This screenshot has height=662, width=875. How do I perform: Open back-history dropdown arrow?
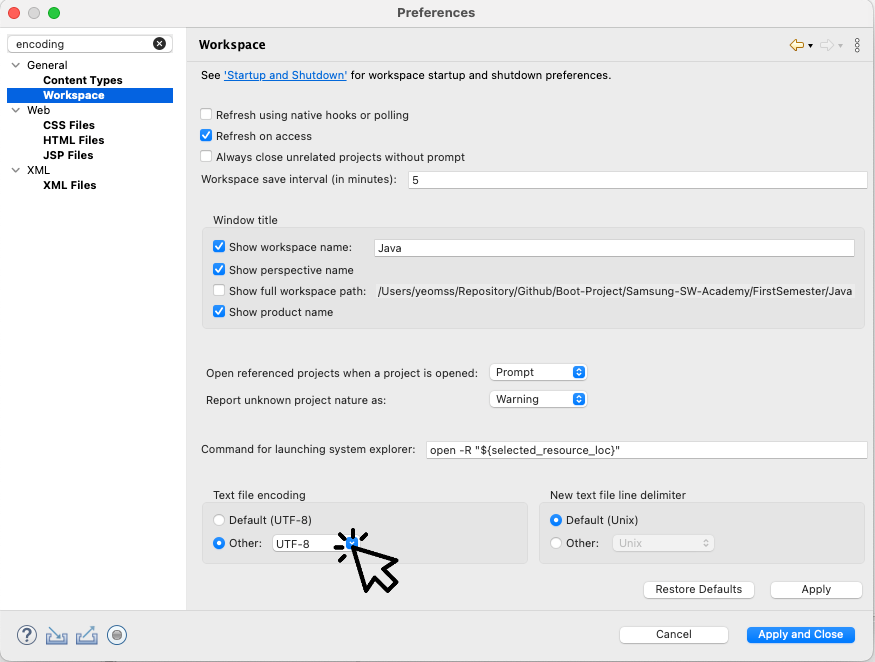(x=810, y=46)
